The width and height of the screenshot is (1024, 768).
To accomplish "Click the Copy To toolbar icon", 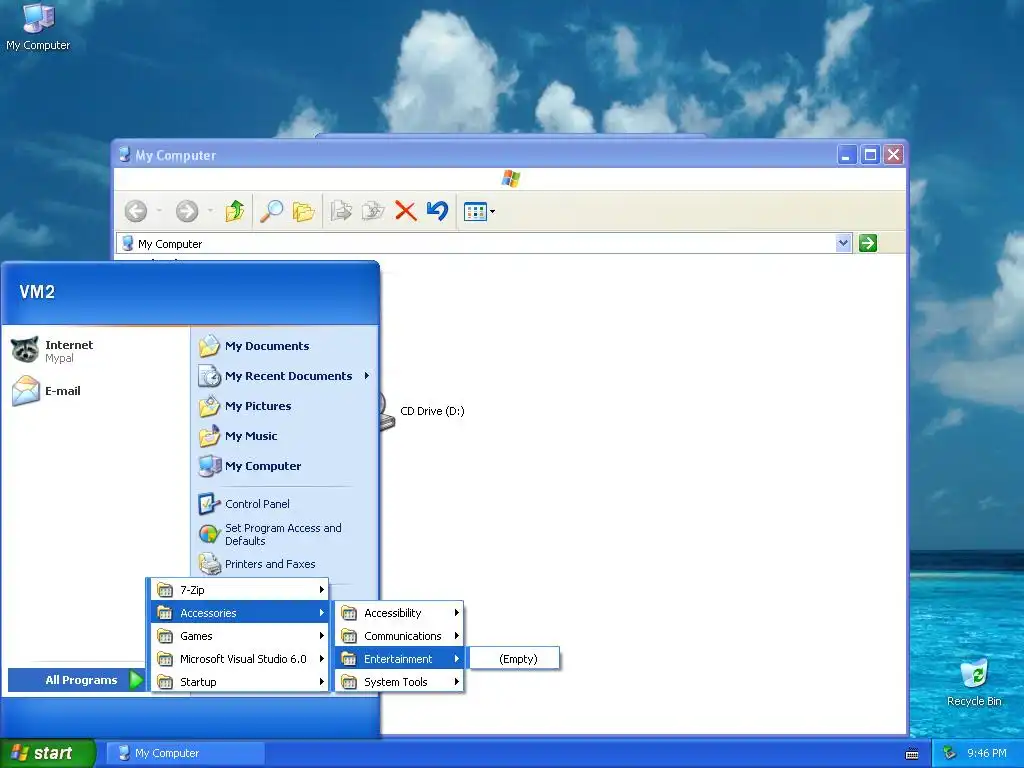I will [x=373, y=211].
